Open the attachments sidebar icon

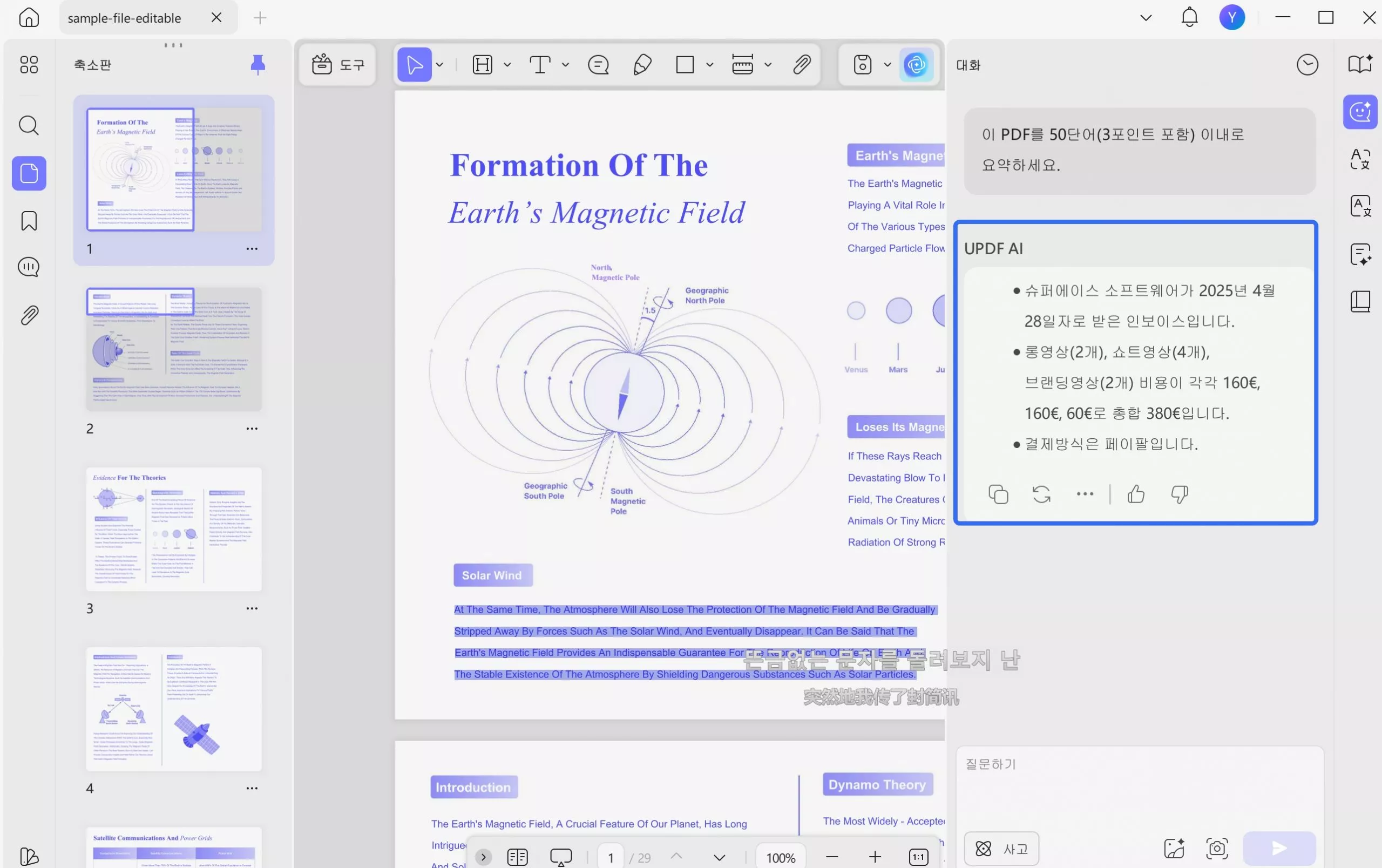pyautogui.click(x=29, y=315)
